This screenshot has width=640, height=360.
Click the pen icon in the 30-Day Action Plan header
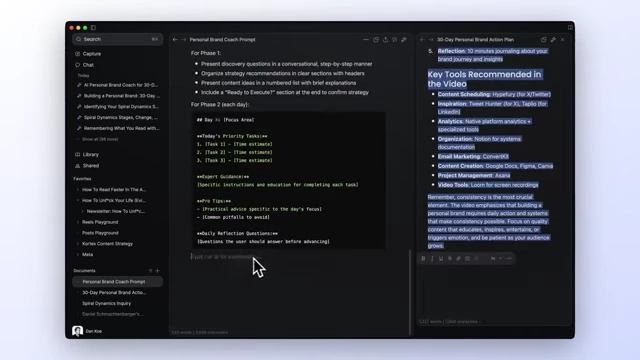[x=553, y=40]
